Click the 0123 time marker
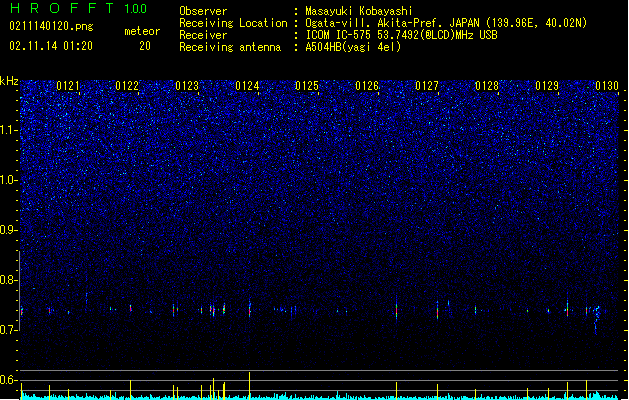 [x=187, y=86]
